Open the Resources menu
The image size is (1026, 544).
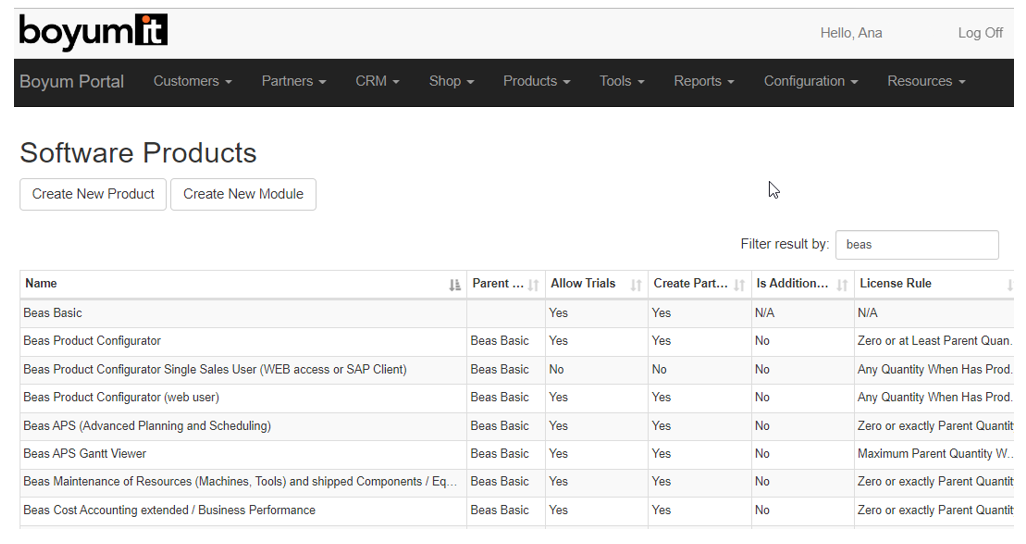pos(926,82)
